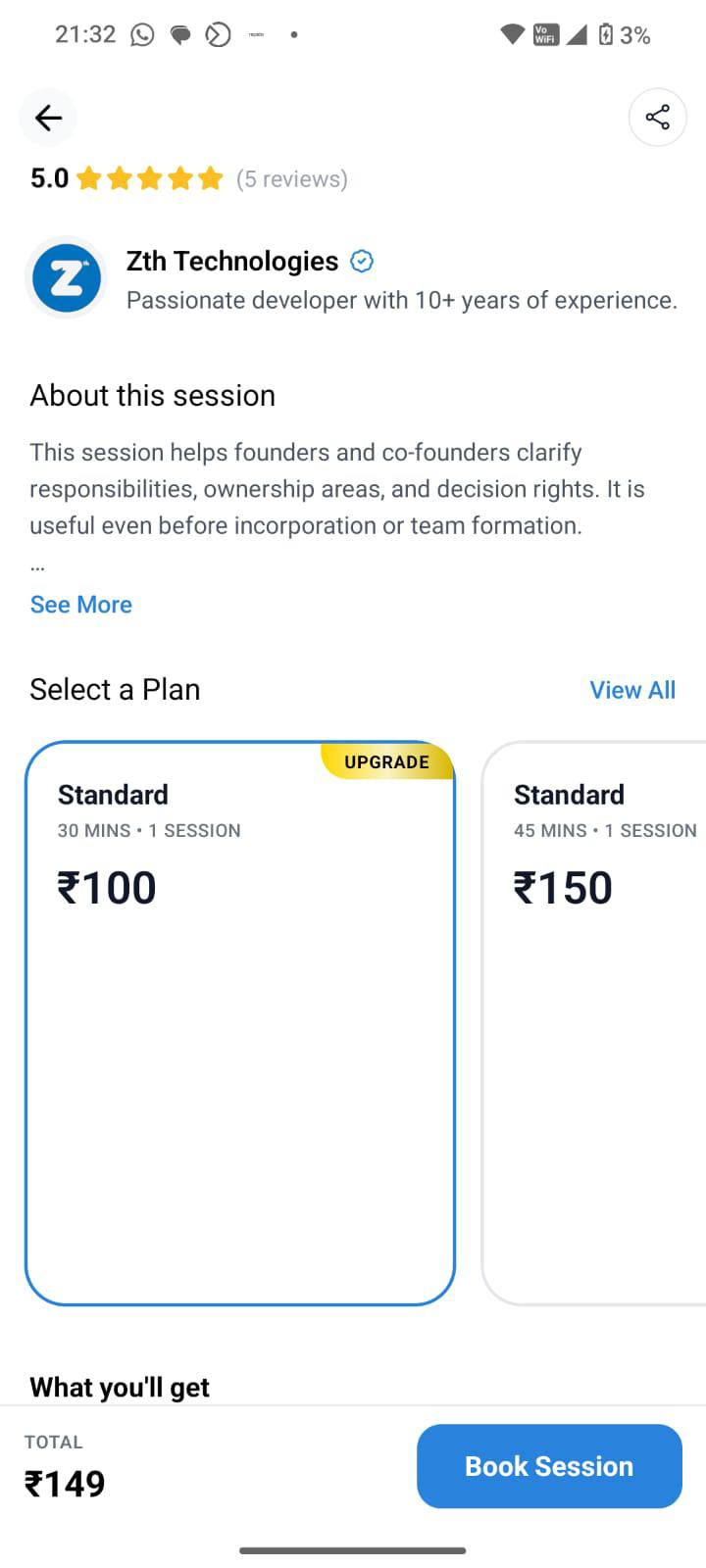Tap the WhatsApp status bar icon
This screenshot has height=1568, width=706.
(x=143, y=35)
